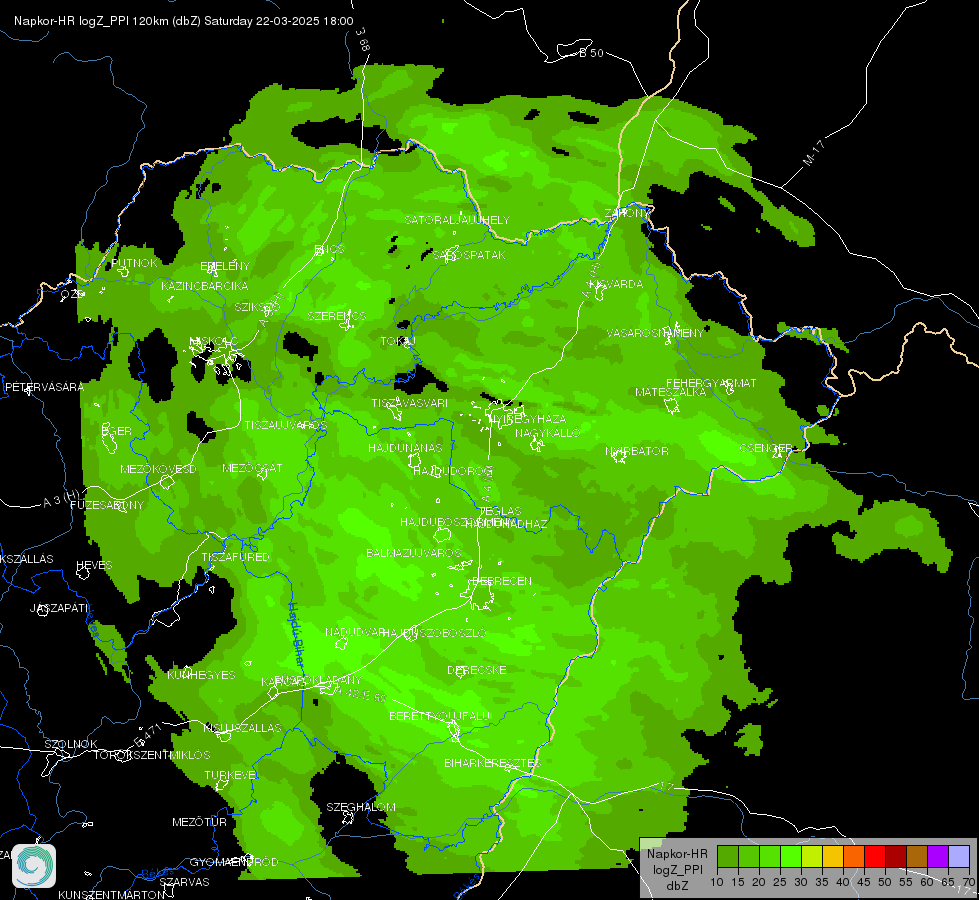Viewport: 979px width, 900px height.
Task: Click the FEHERGYARMAT city label
Action: click(711, 383)
